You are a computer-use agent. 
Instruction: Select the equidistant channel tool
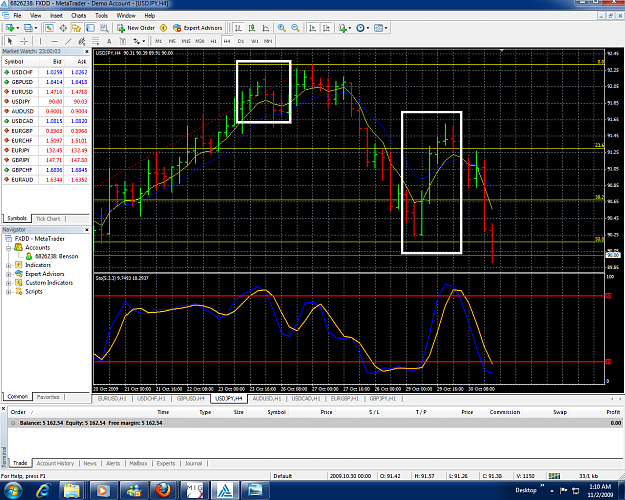[82, 41]
